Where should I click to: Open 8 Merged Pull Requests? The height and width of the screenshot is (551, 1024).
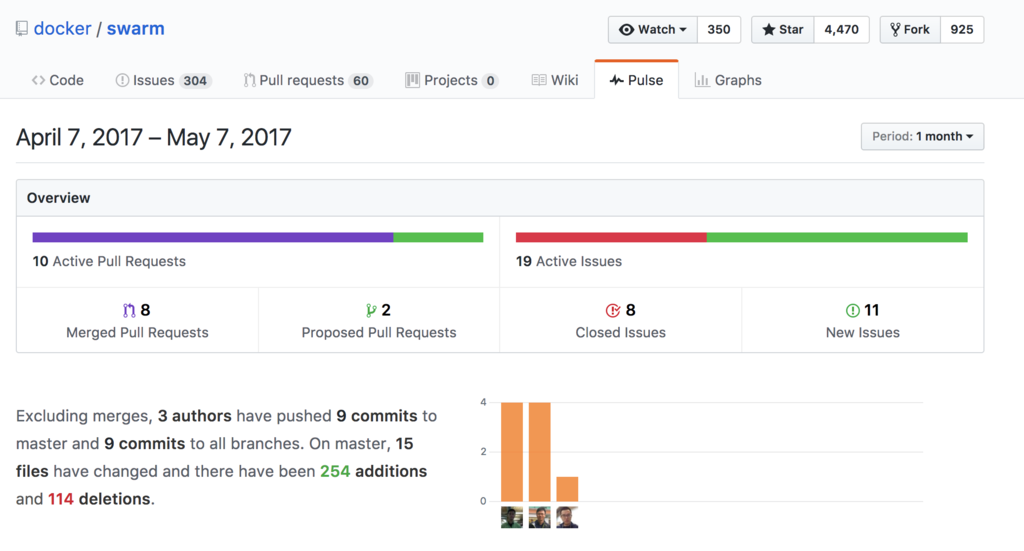click(137, 320)
